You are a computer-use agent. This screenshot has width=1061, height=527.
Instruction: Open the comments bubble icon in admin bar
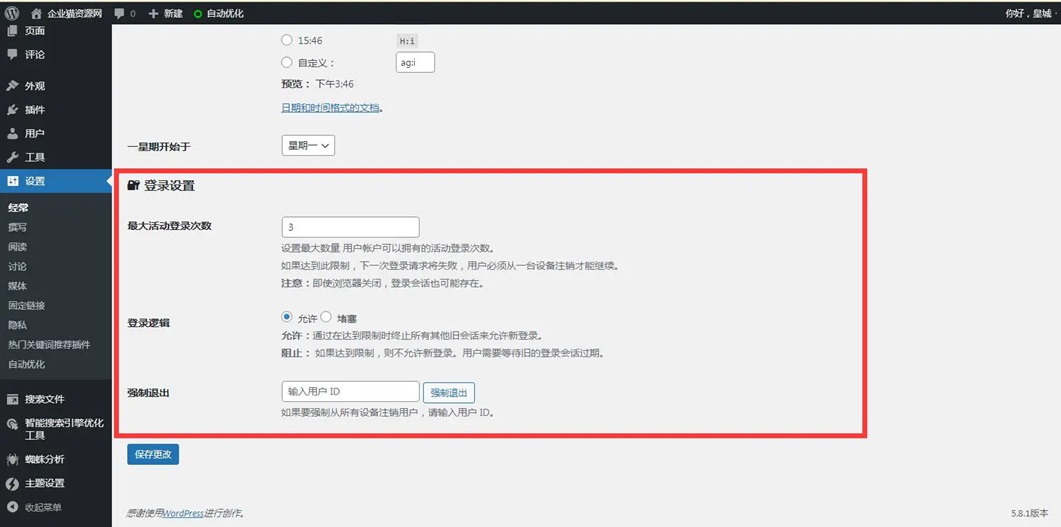click(120, 14)
